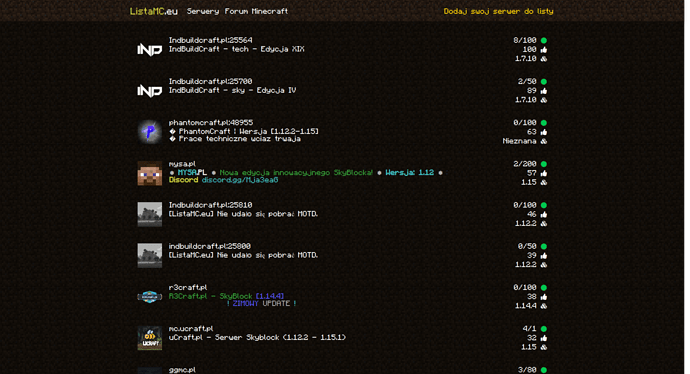Click discord.gg invite text in mysa.pl entry

240,180
